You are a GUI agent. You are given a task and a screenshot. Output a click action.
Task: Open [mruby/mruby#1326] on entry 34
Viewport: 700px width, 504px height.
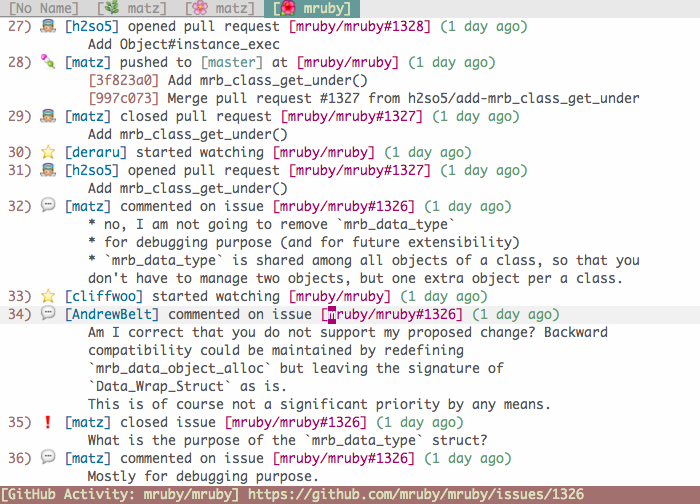point(392,314)
